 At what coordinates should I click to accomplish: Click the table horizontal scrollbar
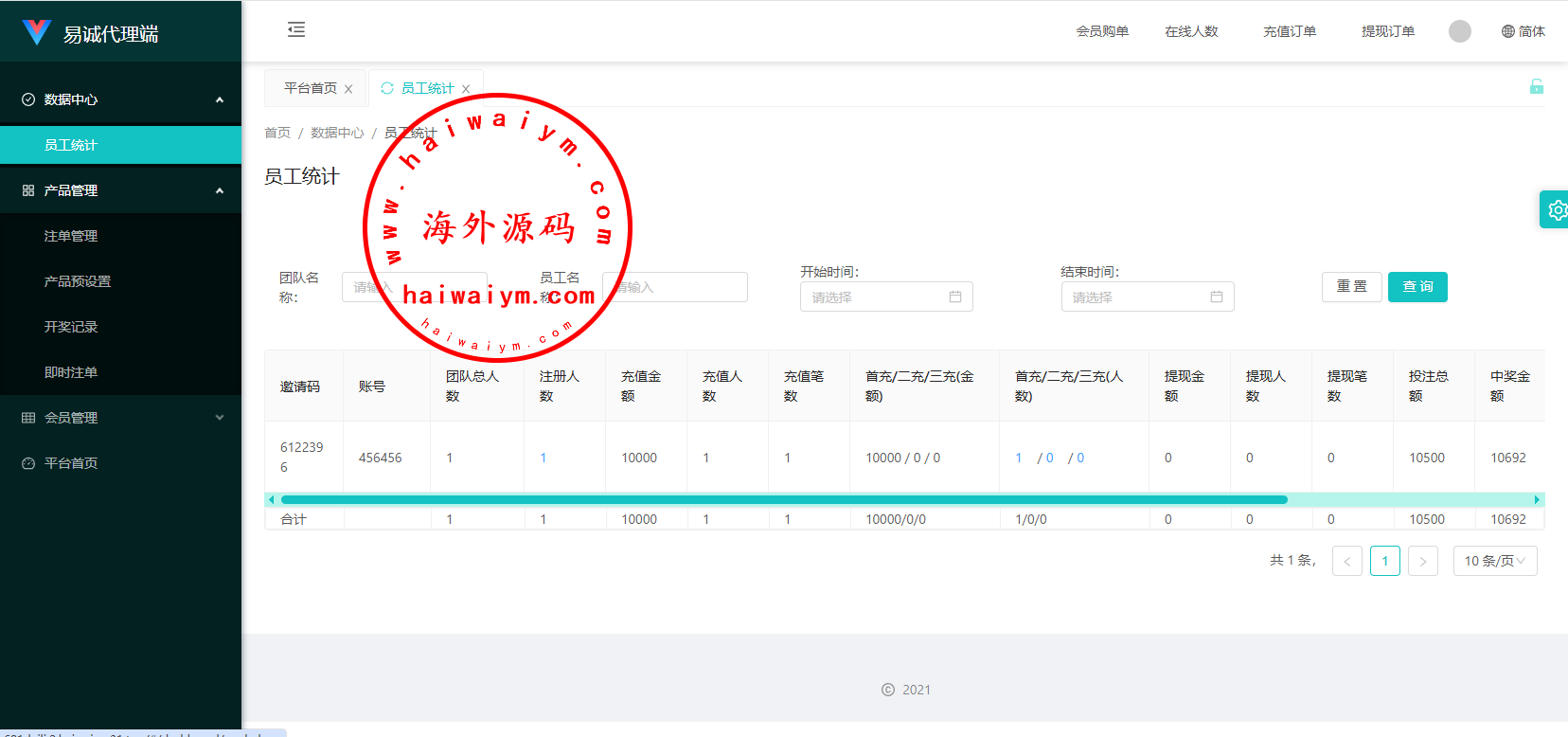pos(784,499)
